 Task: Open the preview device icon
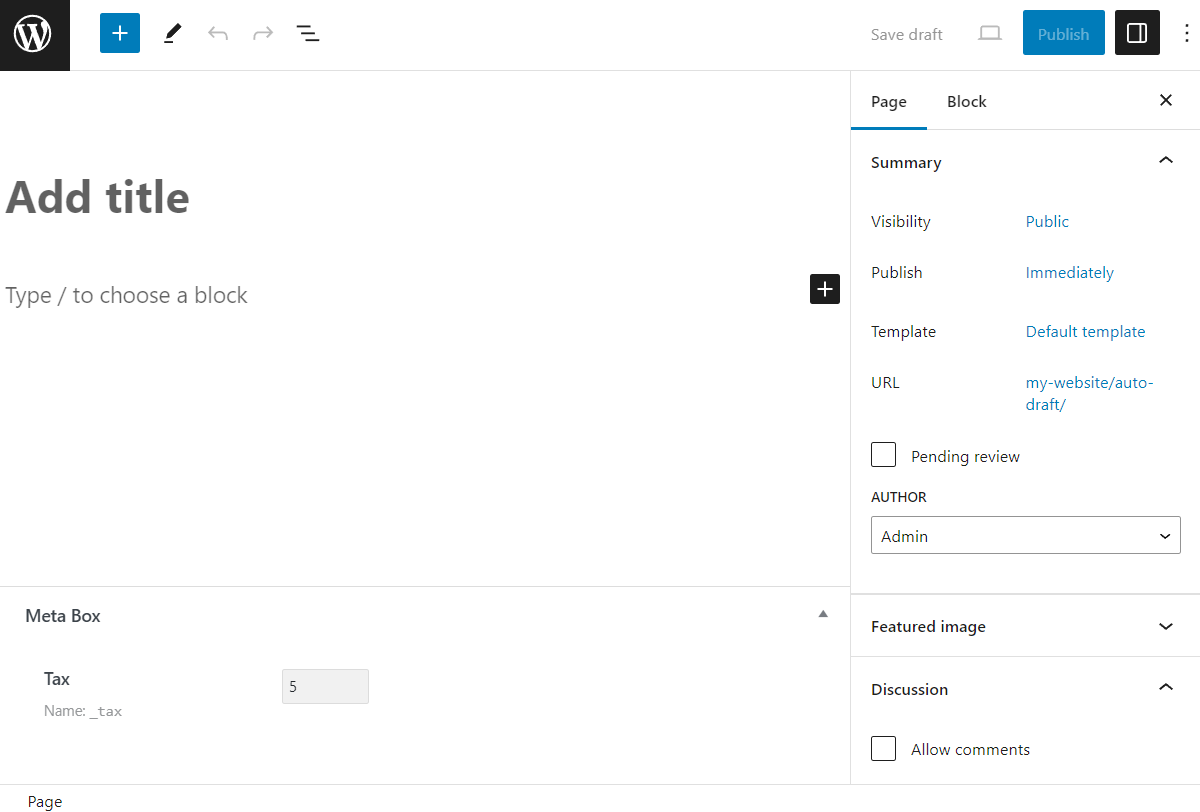(989, 33)
